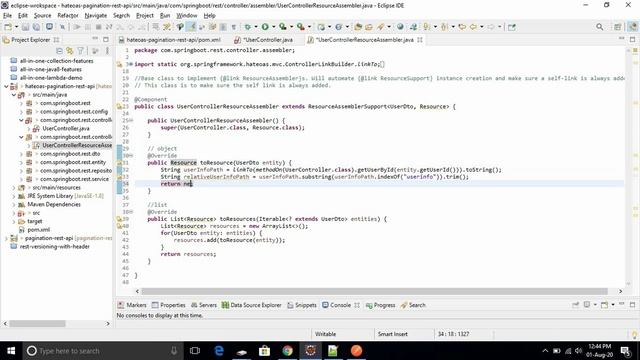Click the Skip All Breakpoints toolbar icon
Screen dimensions: 640x360
[62, 27]
